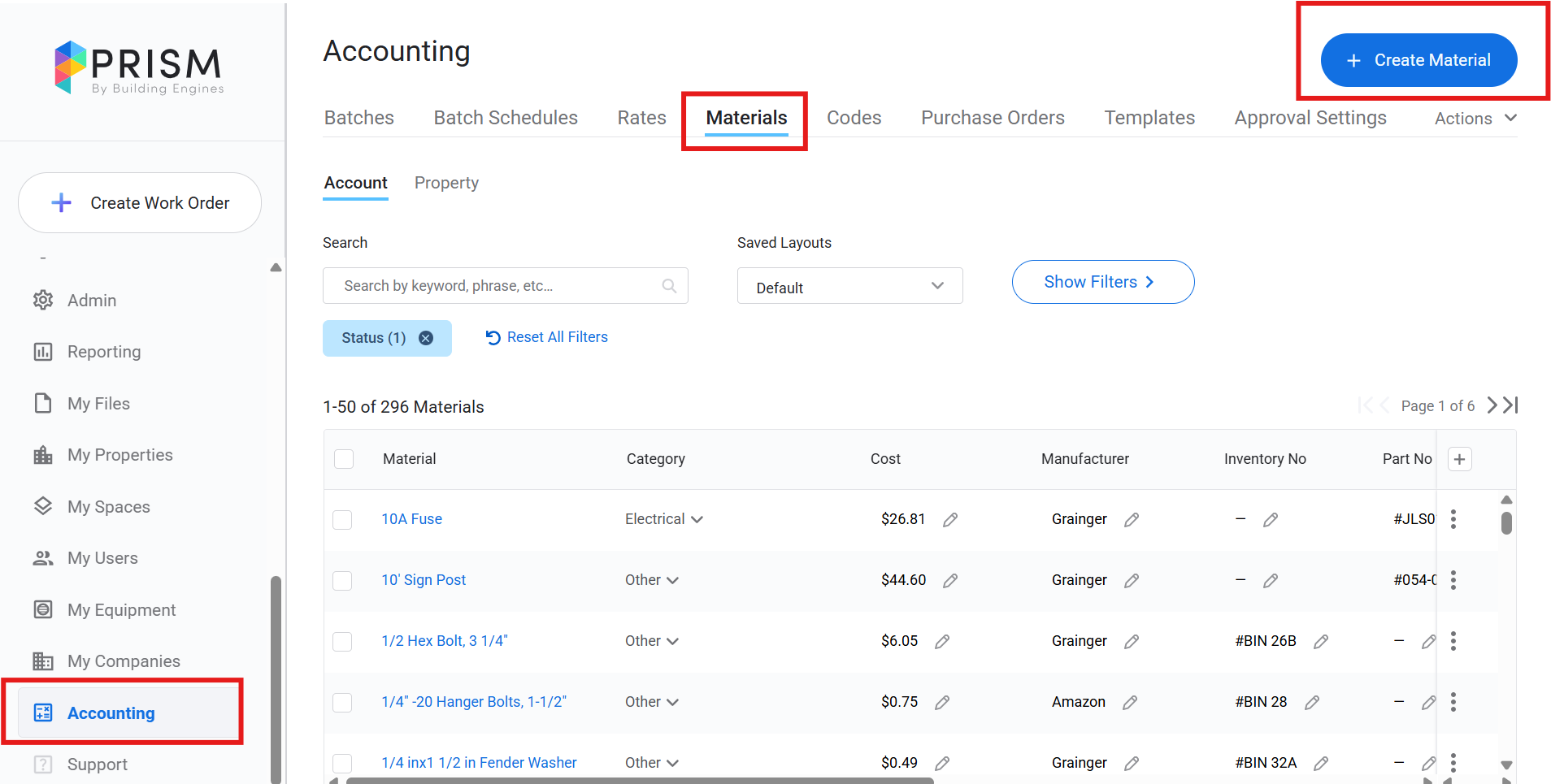Click the Create Material button
Image resolution: width=1551 pixels, height=784 pixels.
[x=1418, y=60]
